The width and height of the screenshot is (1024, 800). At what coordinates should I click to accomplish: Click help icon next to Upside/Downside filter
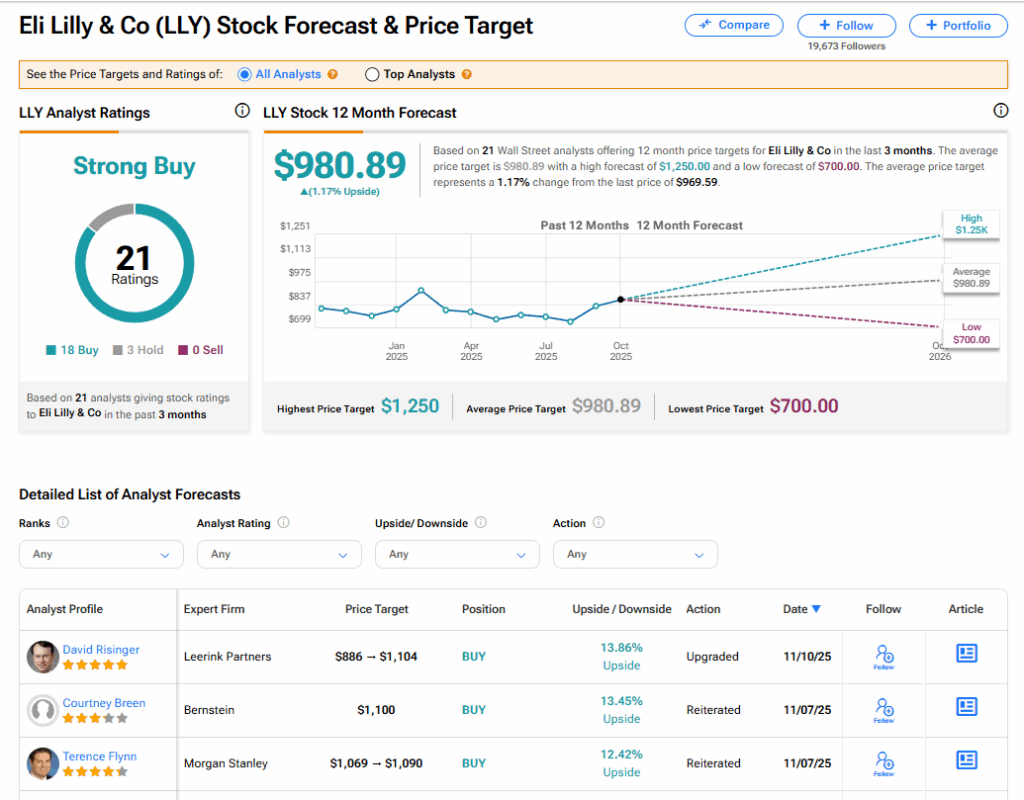481,522
